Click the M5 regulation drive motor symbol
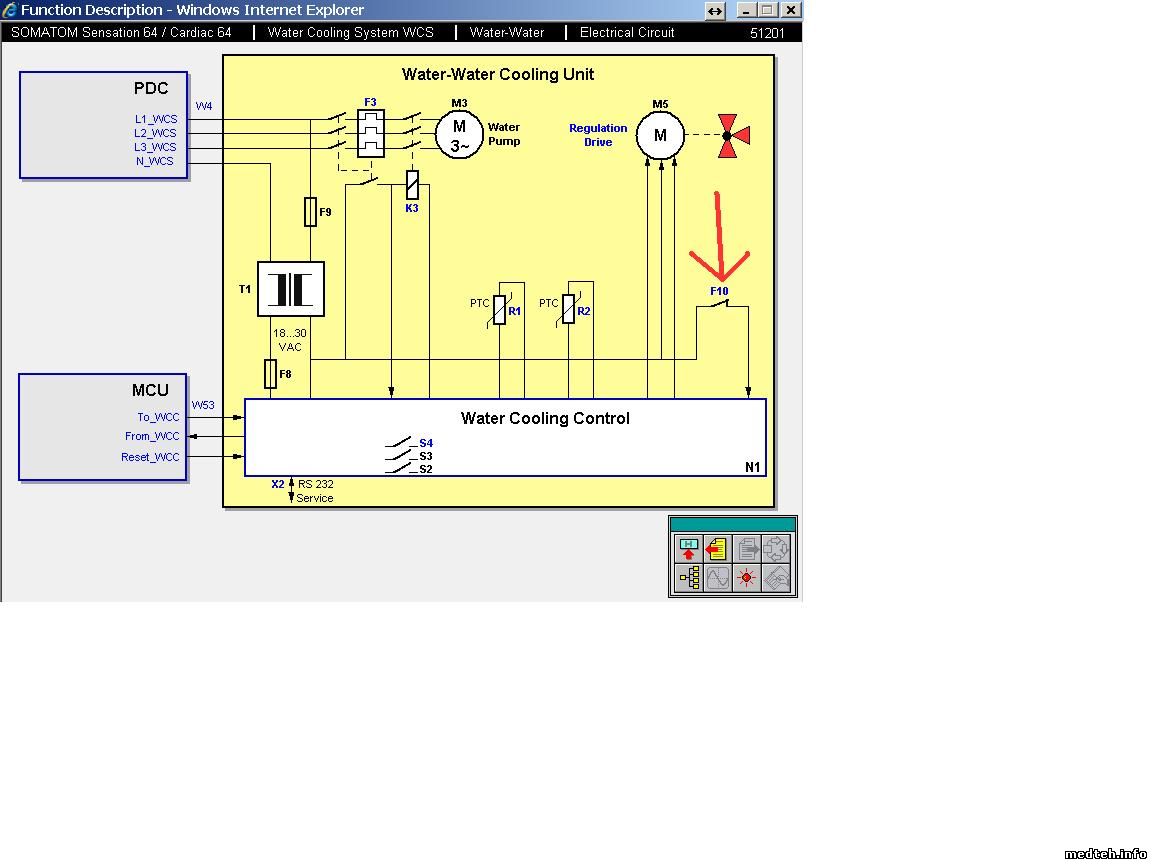Image resolution: width=1152 pixels, height=864 pixels. pos(660,135)
